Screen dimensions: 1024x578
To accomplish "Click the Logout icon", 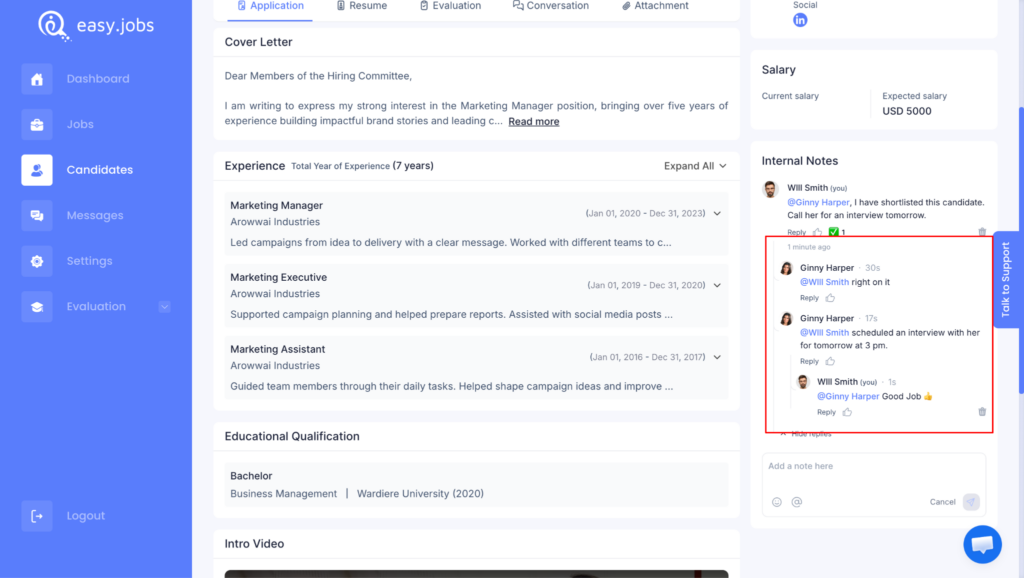I will tap(37, 516).
